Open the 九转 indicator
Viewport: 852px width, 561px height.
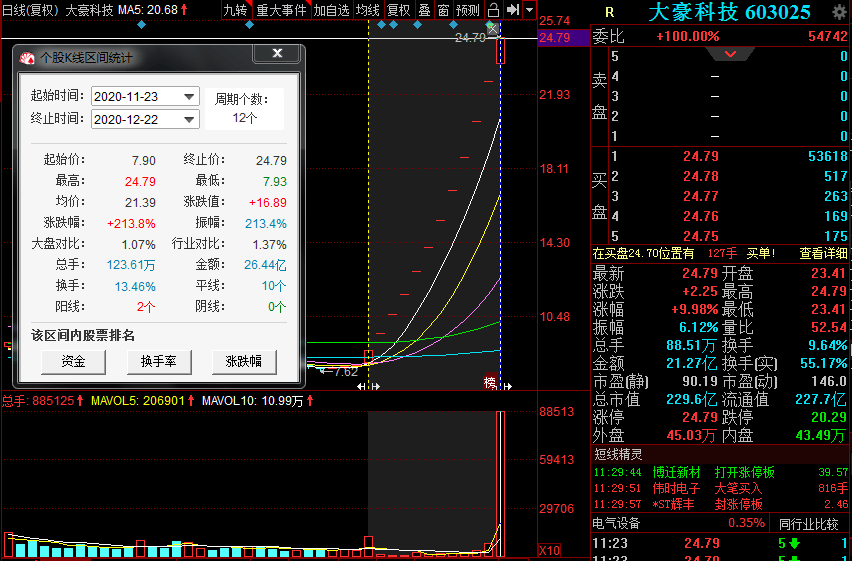[236, 10]
